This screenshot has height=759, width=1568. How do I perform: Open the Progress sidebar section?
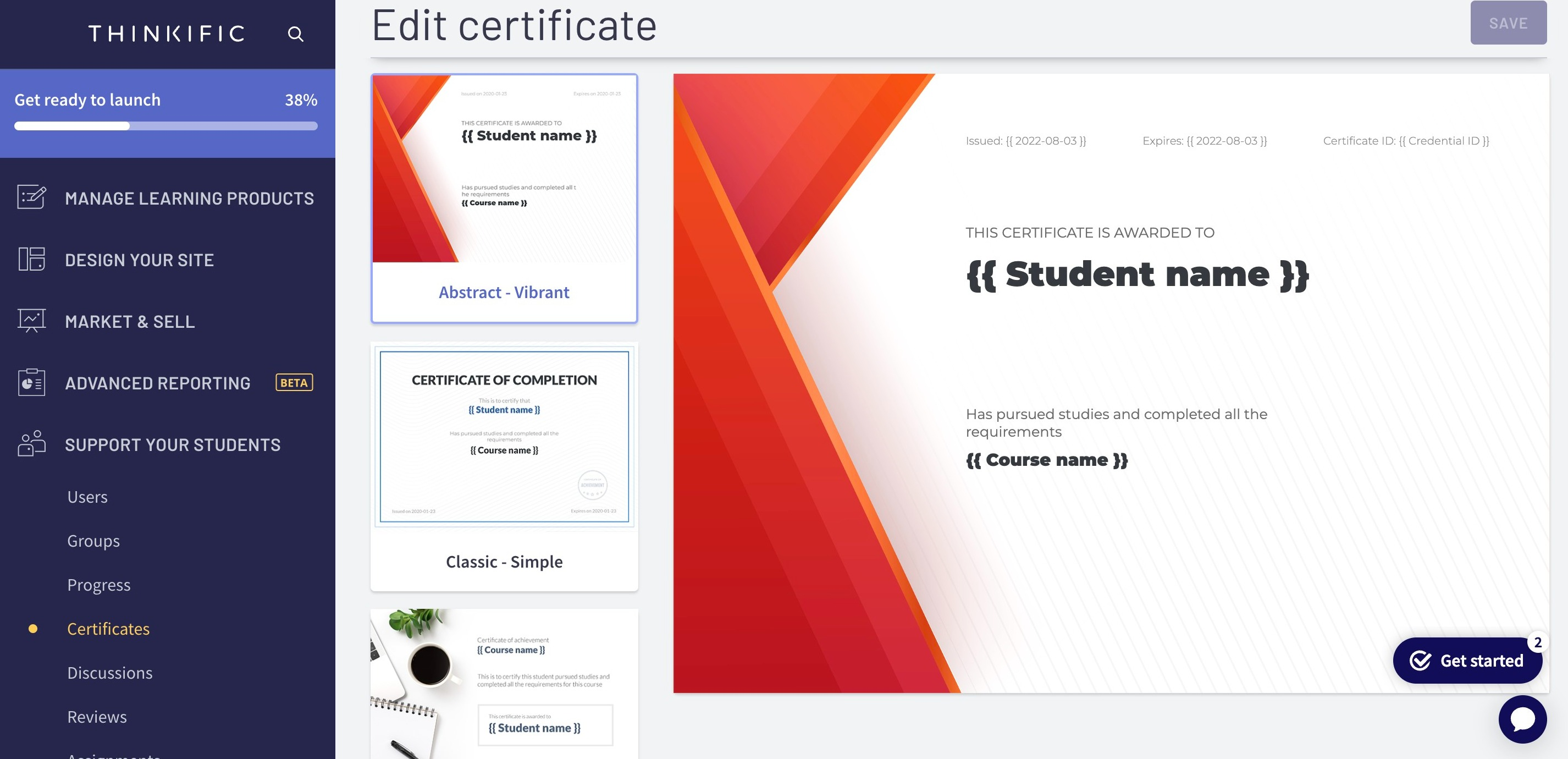[98, 583]
